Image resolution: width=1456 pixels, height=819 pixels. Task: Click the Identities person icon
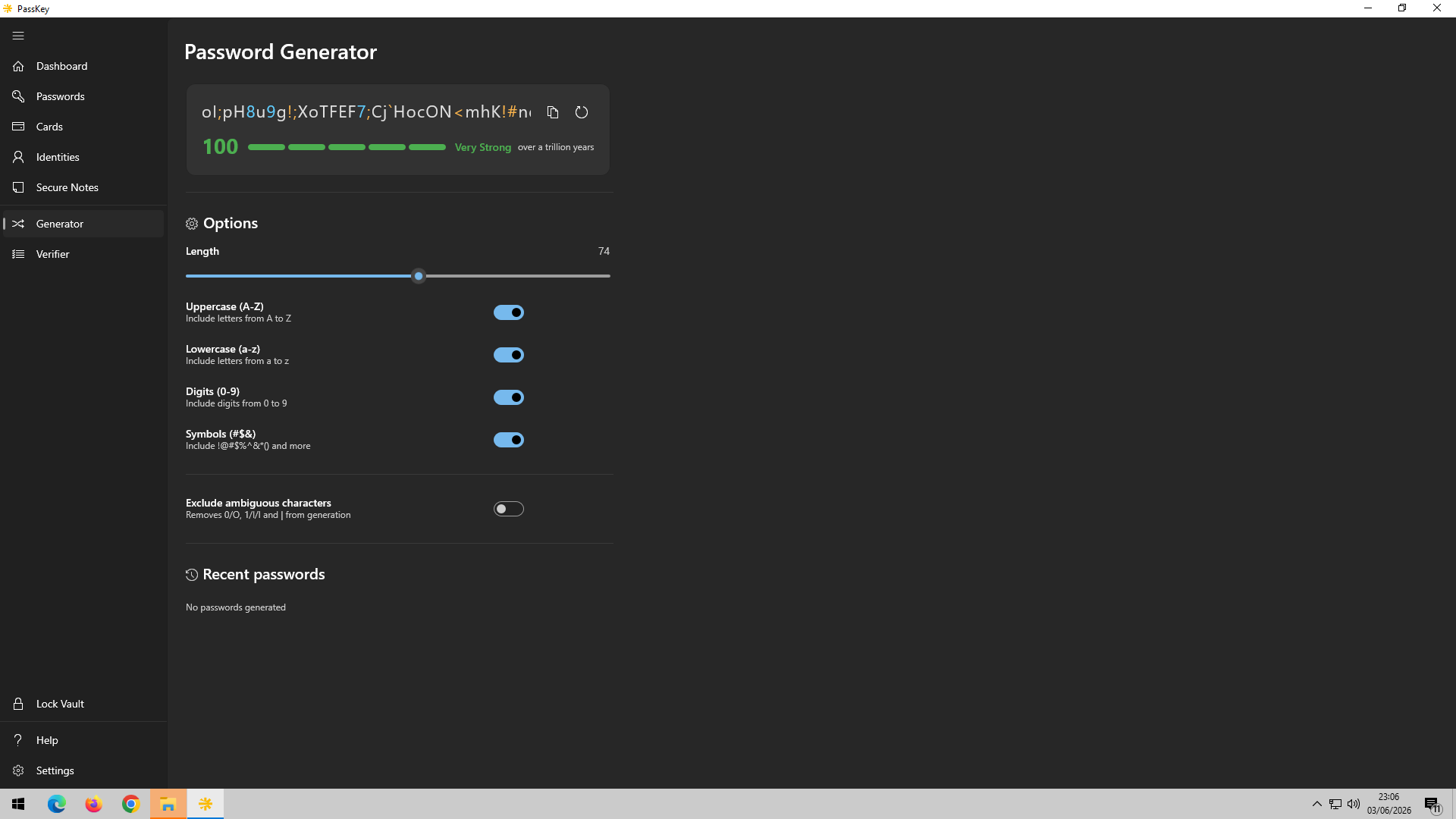18,157
